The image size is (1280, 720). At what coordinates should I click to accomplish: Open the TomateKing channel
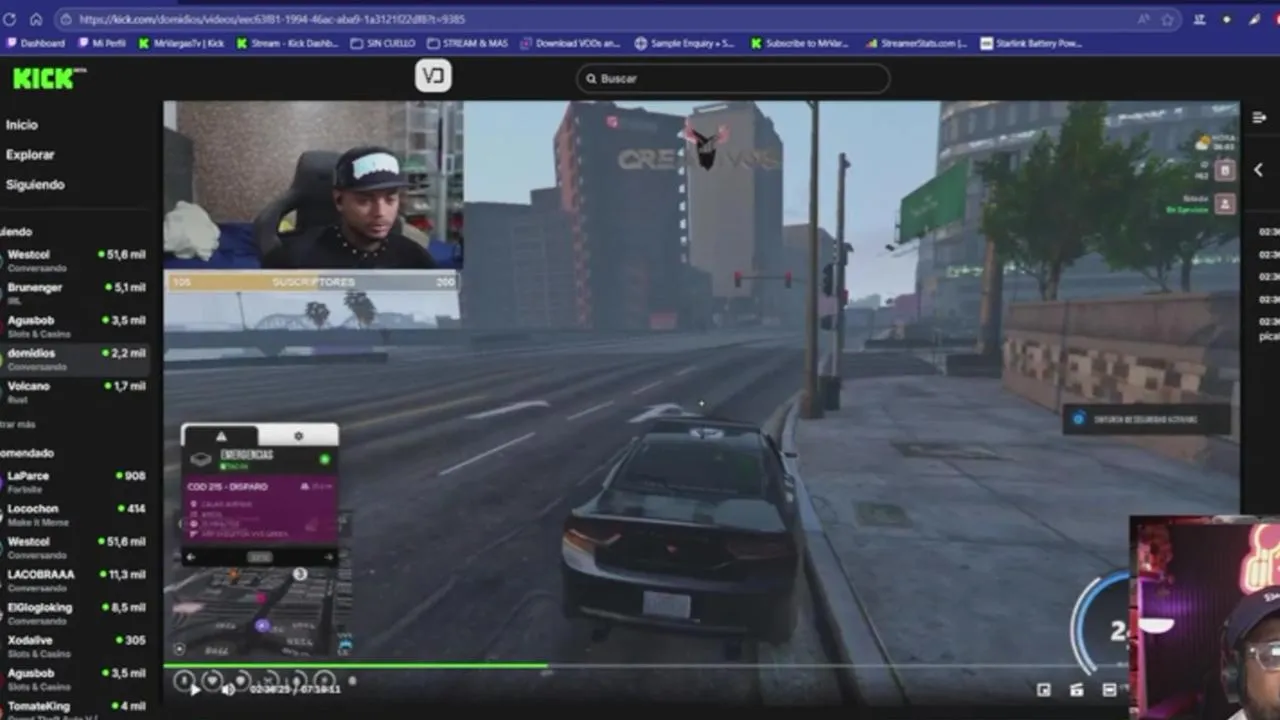76,711
